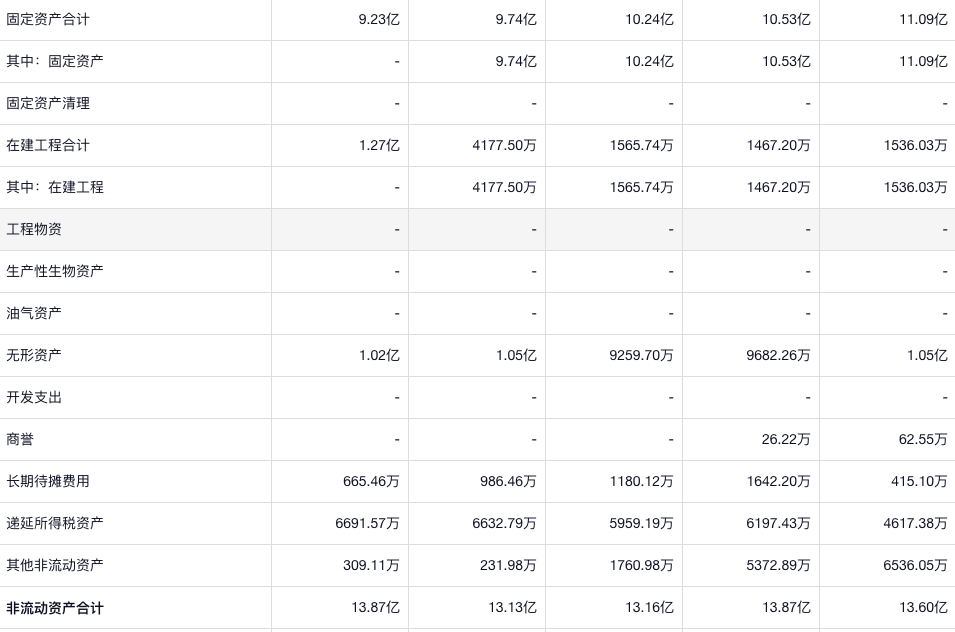Image resolution: width=955 pixels, height=632 pixels.
Task: Click the 9259.70万 intangible assets cell
Action: [641, 355]
